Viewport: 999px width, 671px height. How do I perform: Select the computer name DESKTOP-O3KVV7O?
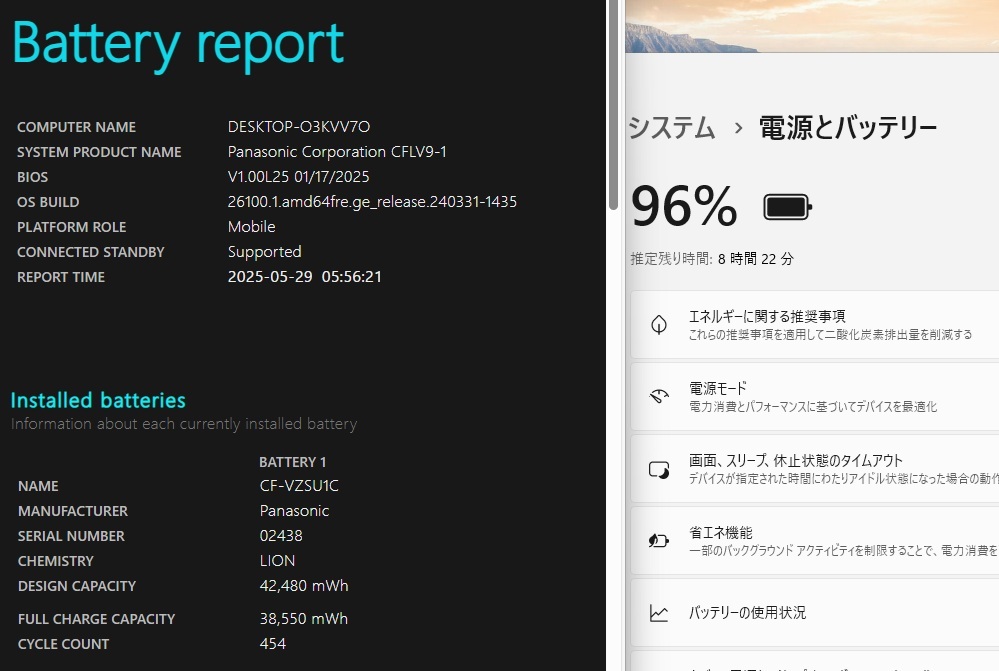point(299,127)
